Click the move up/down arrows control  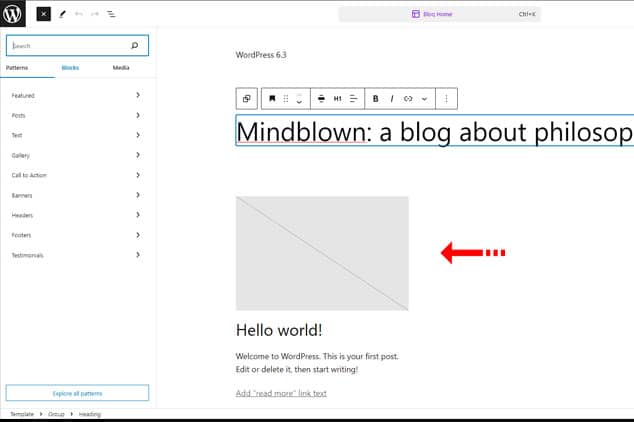[x=299, y=99]
